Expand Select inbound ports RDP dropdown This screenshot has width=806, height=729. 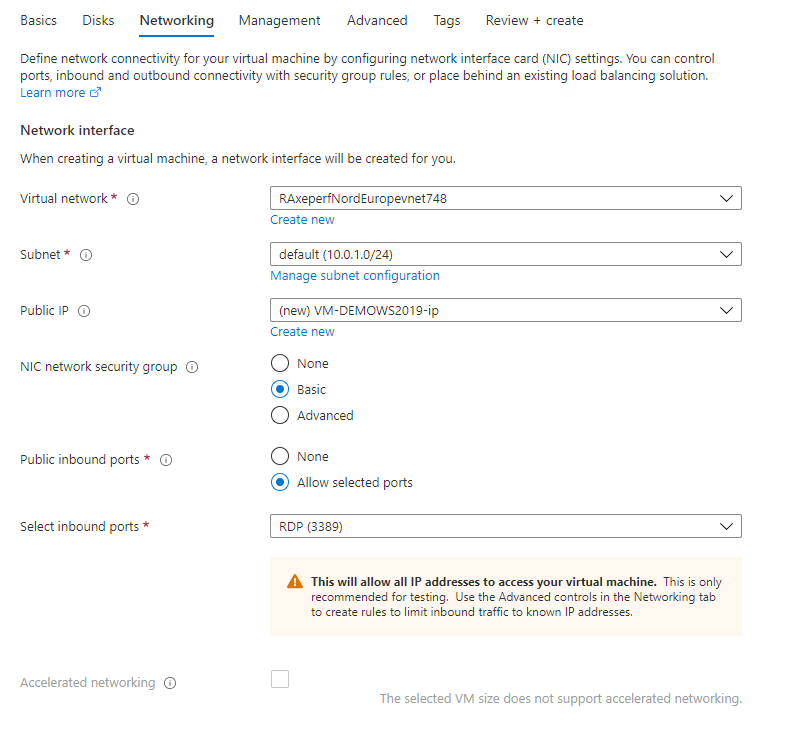pyautogui.click(x=505, y=526)
